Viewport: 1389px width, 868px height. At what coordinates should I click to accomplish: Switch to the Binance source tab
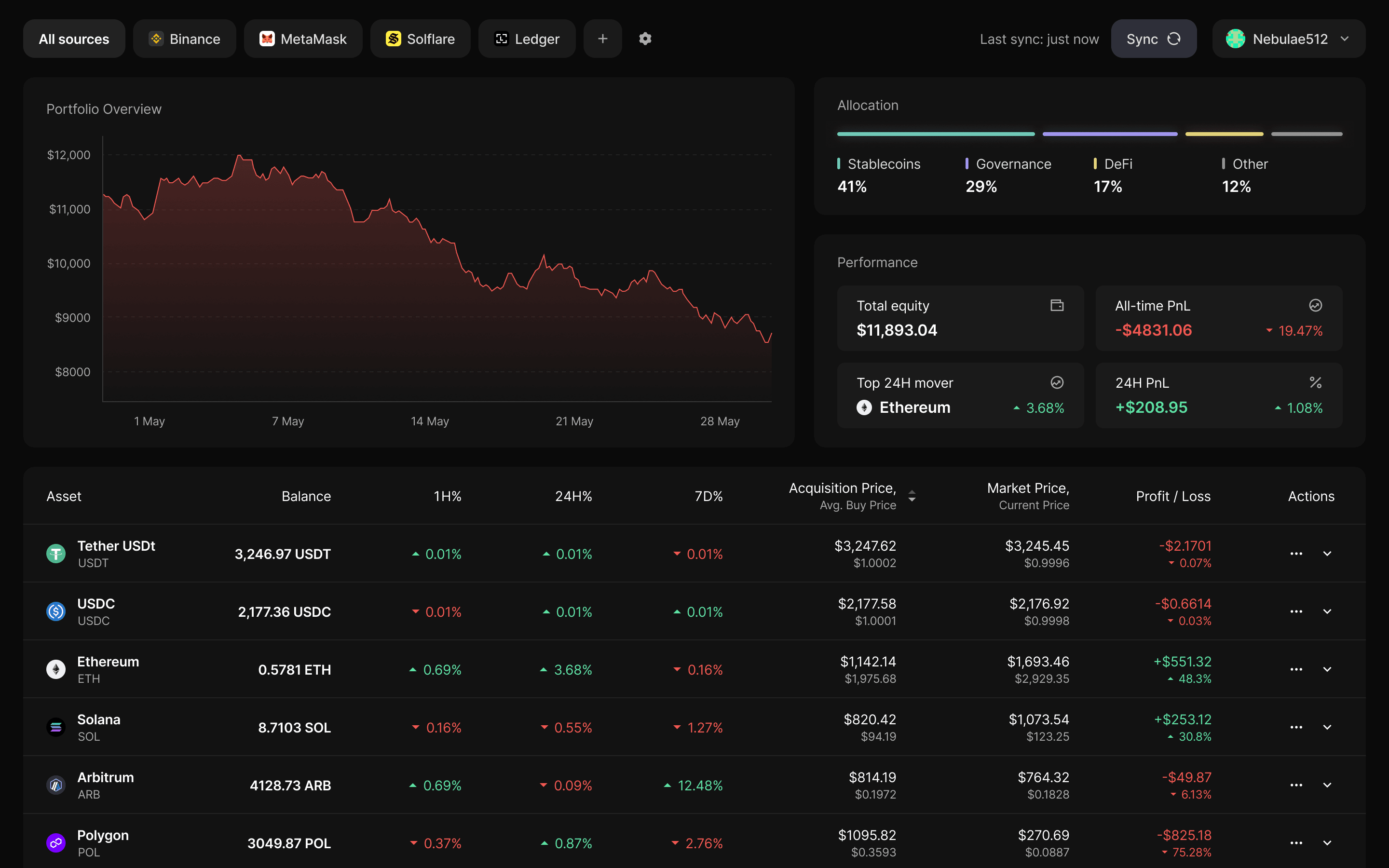pos(184,39)
